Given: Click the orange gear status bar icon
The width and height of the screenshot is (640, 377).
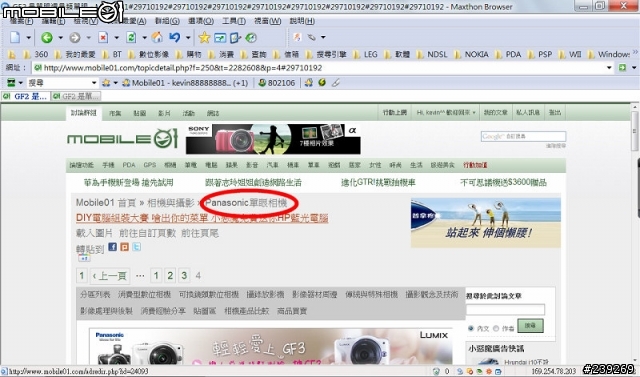Looking at the screenshot, I should [489, 372].
